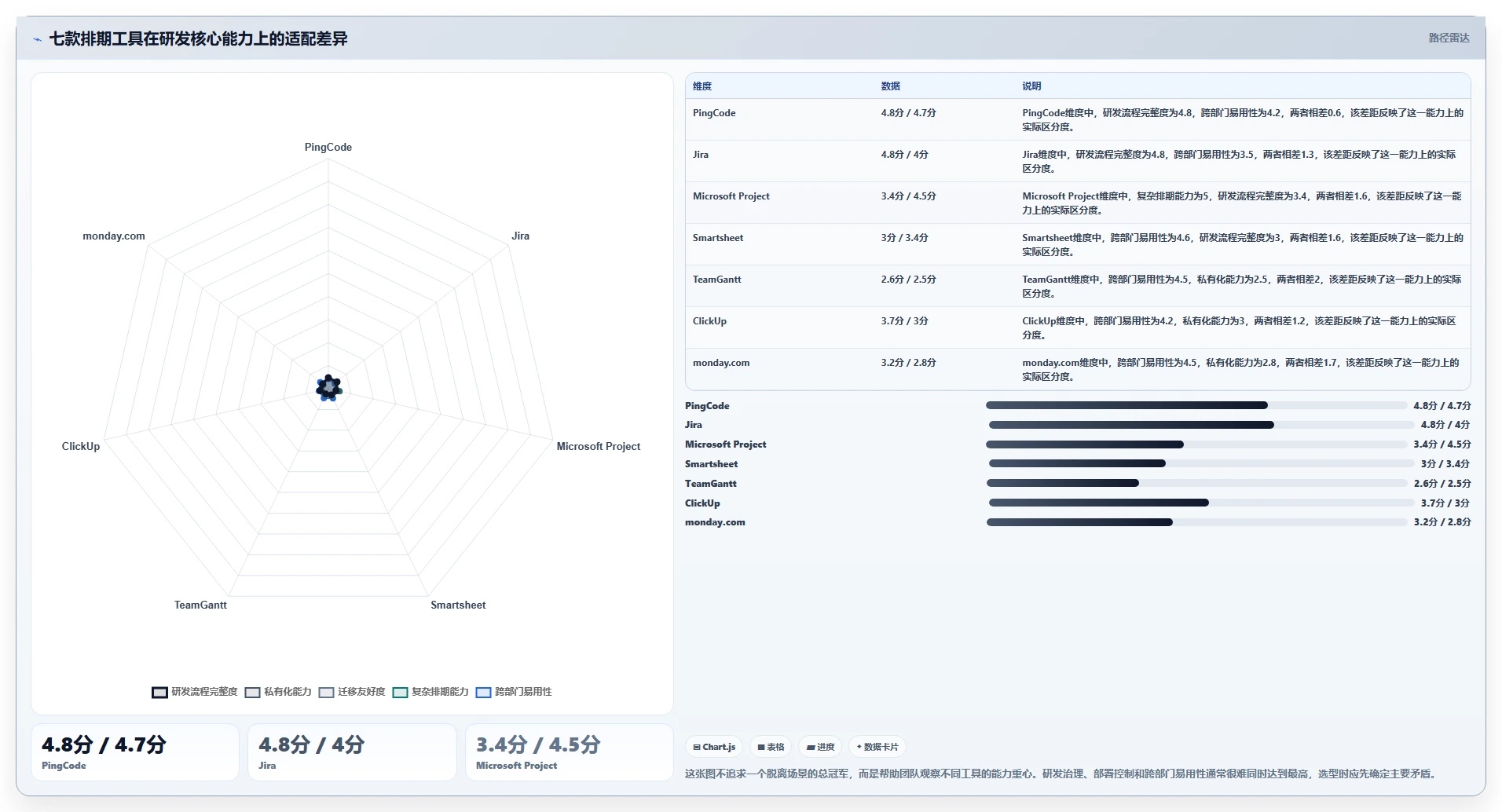Click the 3.7分 / 3分 value beside ClickUp progress bar
The image size is (1502, 812).
[x=1445, y=503]
